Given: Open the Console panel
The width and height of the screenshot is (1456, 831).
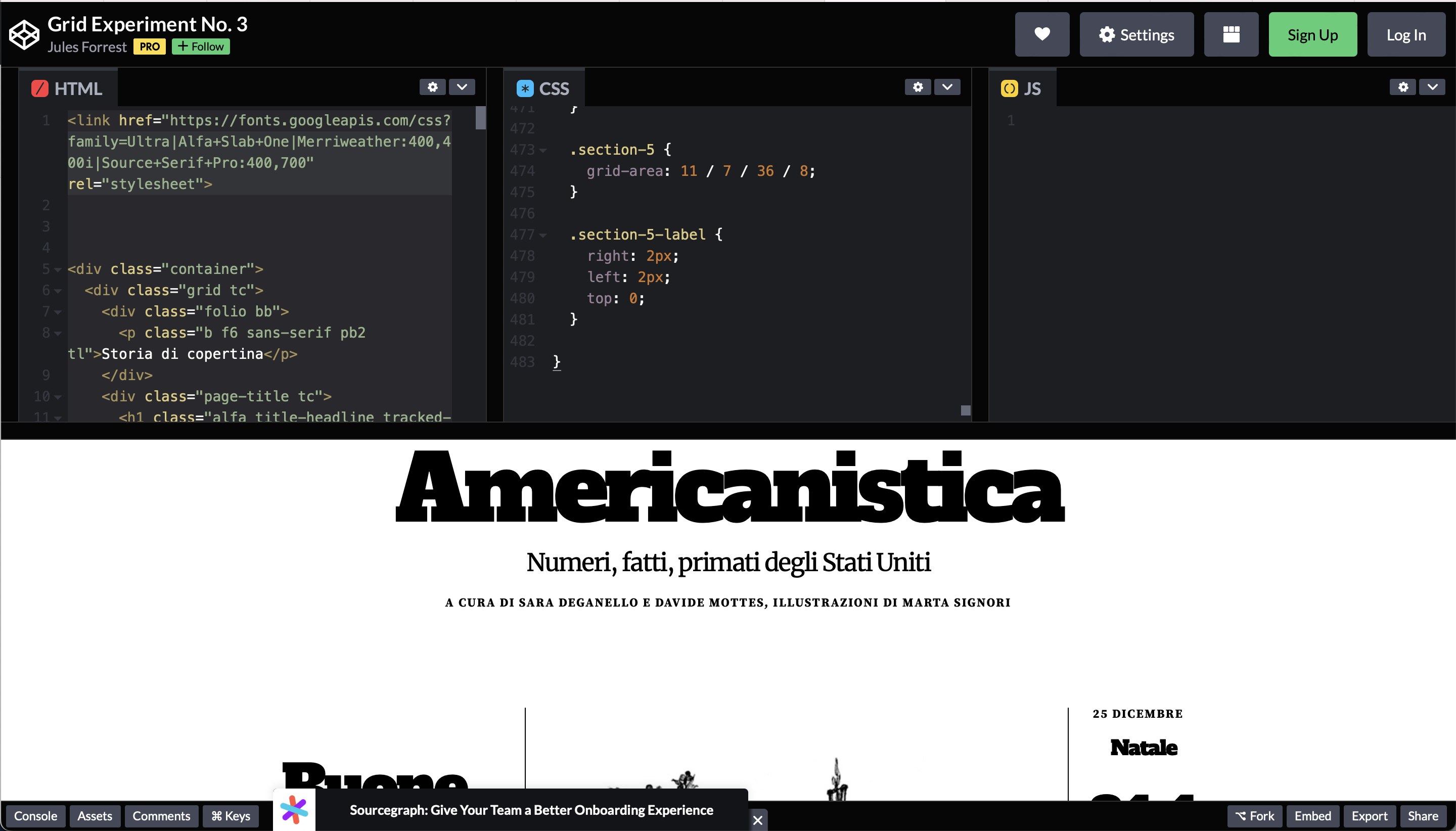Looking at the screenshot, I should coord(35,816).
